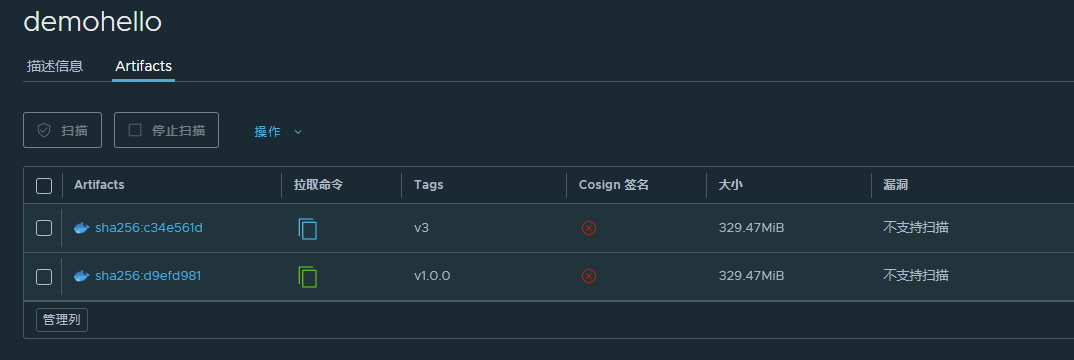Click square icon on stop scan button

(x=135, y=130)
